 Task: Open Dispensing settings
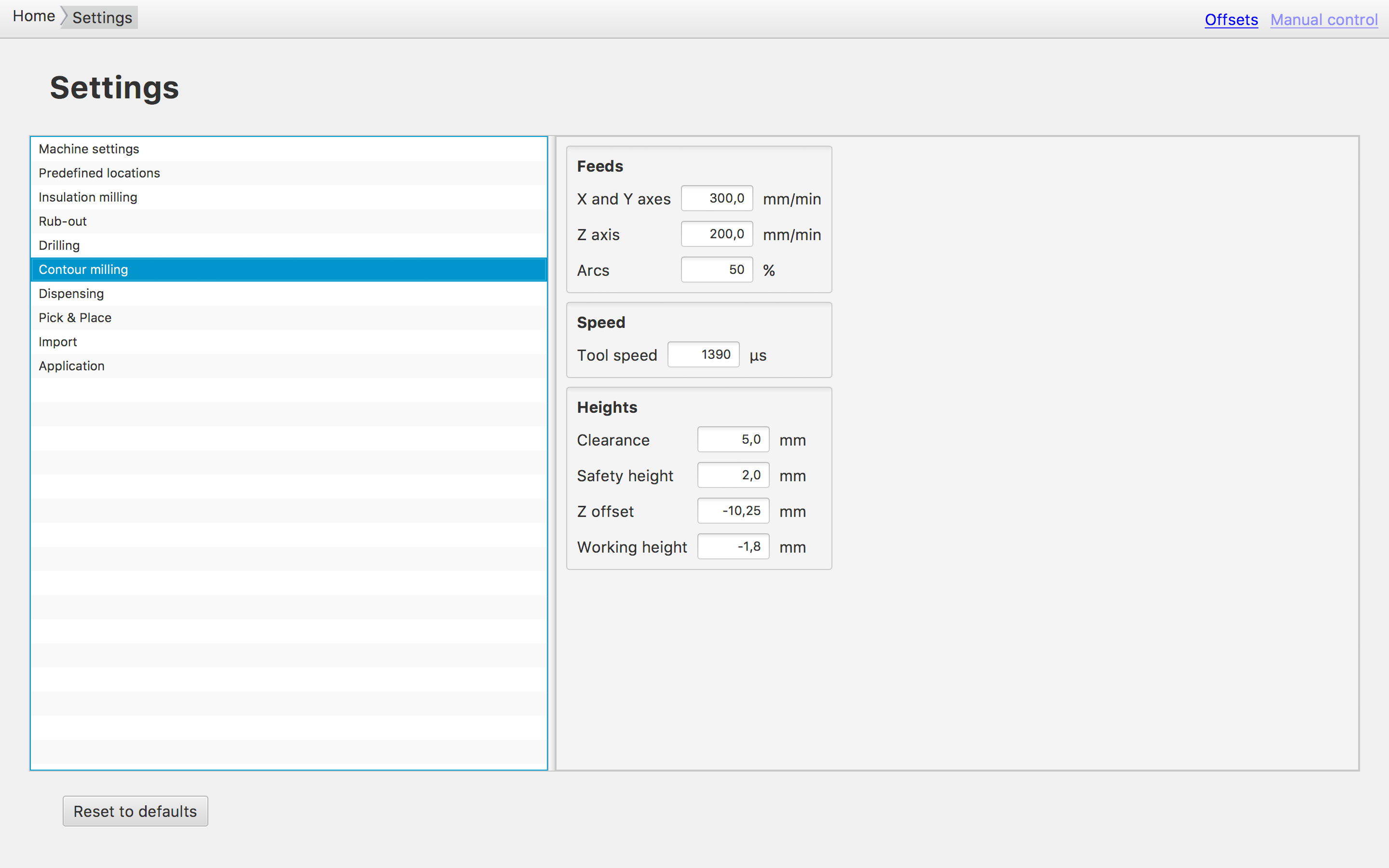pos(289,294)
